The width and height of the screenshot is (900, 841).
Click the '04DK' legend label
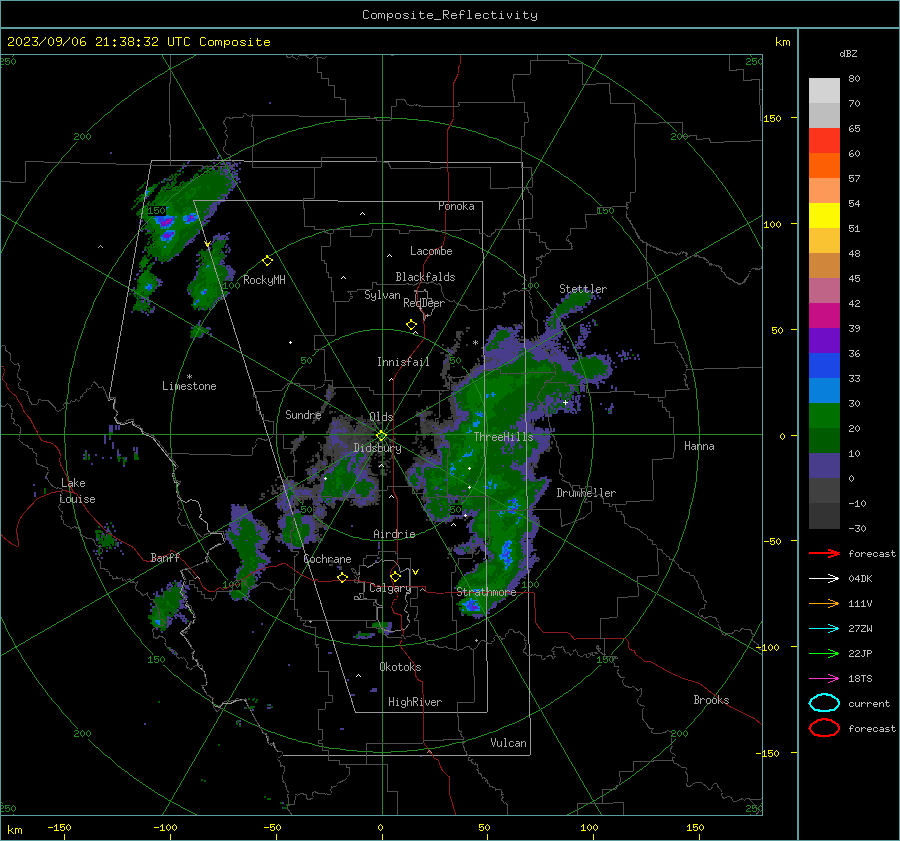860,579
